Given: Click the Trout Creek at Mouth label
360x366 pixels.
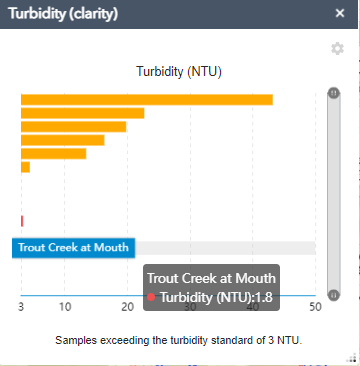Looking at the screenshot, I should (73, 248).
